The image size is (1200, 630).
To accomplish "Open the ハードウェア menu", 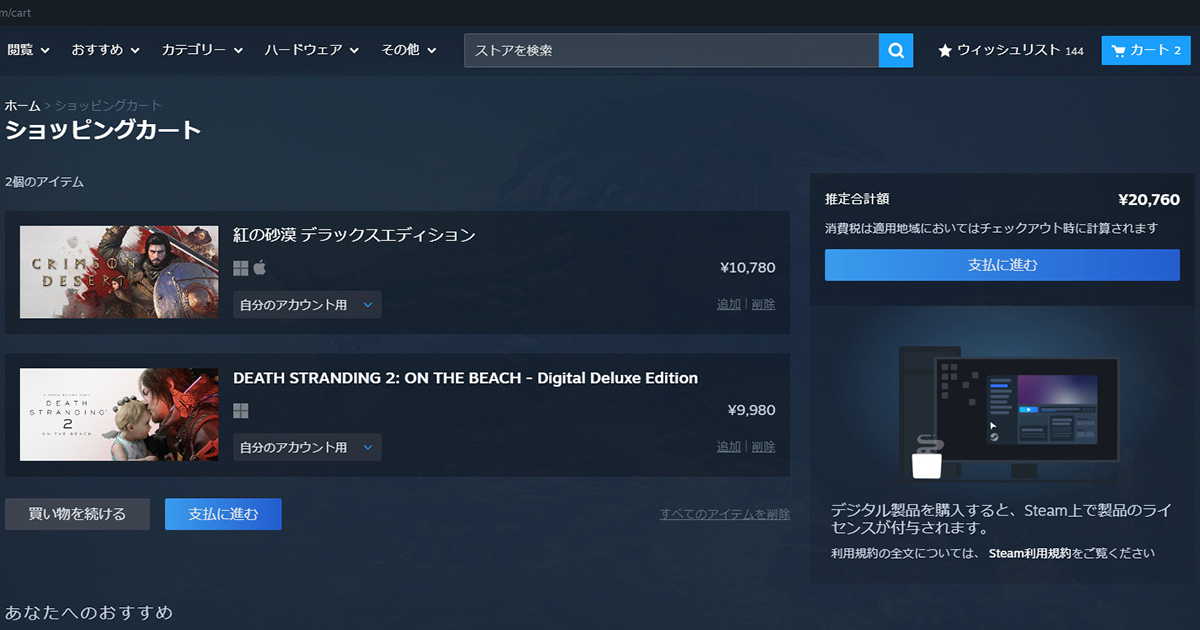I will click(x=311, y=50).
